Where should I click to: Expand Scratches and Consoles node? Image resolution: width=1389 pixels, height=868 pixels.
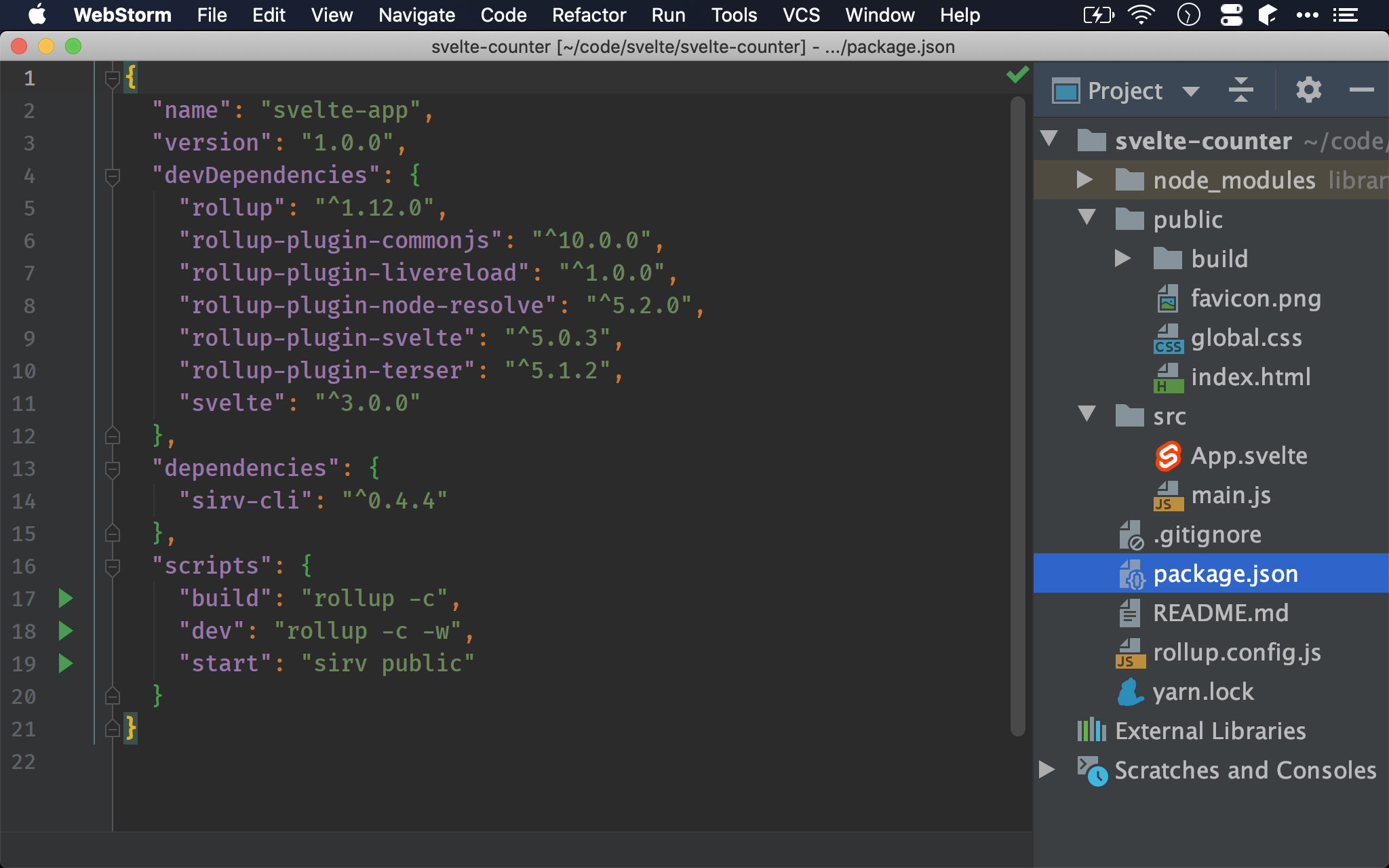(1047, 770)
